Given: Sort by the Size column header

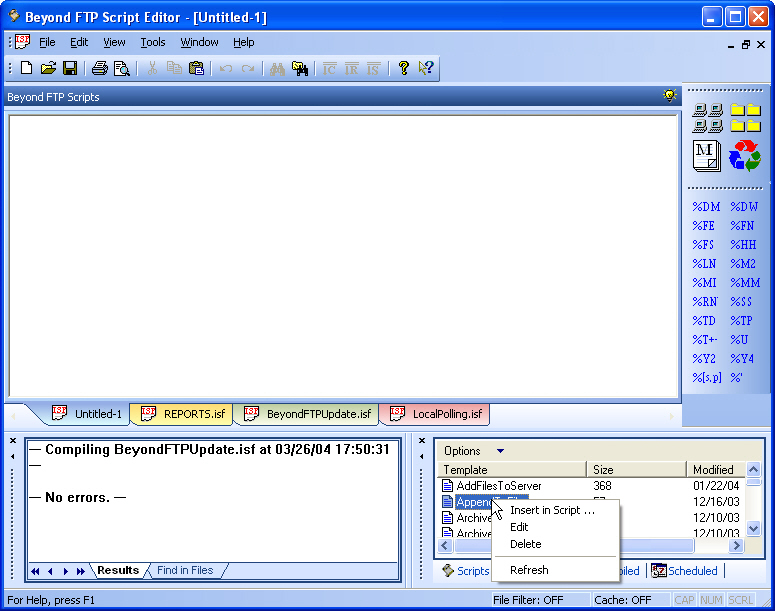Looking at the screenshot, I should point(637,470).
